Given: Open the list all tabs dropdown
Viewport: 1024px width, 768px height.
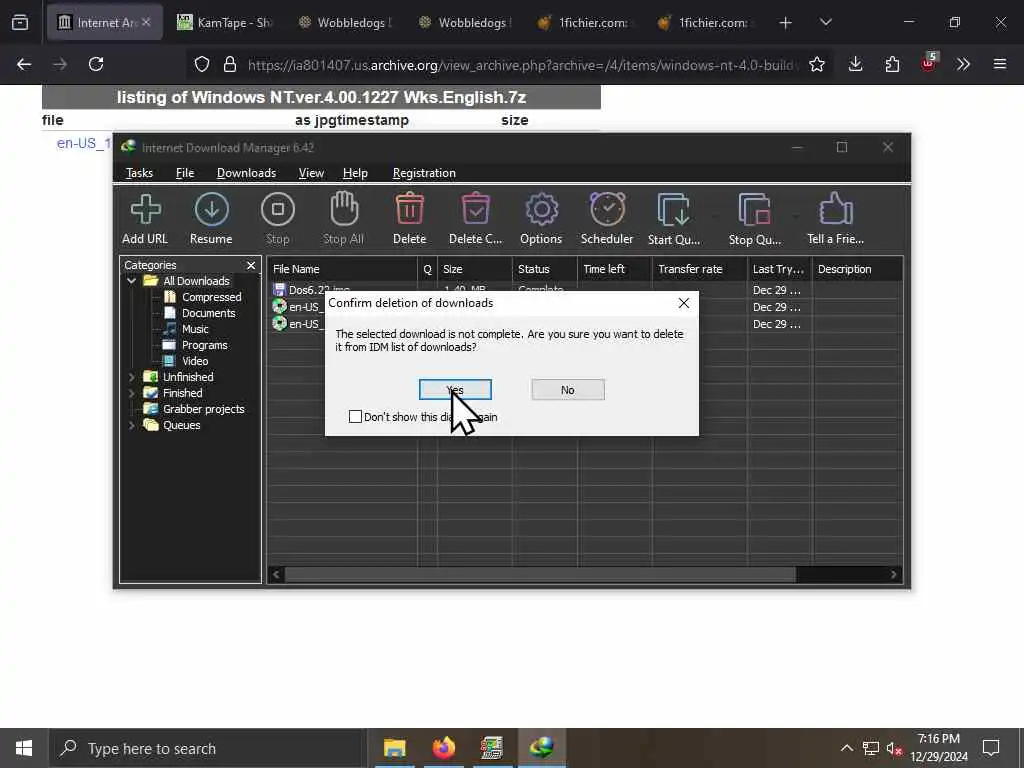Looking at the screenshot, I should tap(825, 23).
